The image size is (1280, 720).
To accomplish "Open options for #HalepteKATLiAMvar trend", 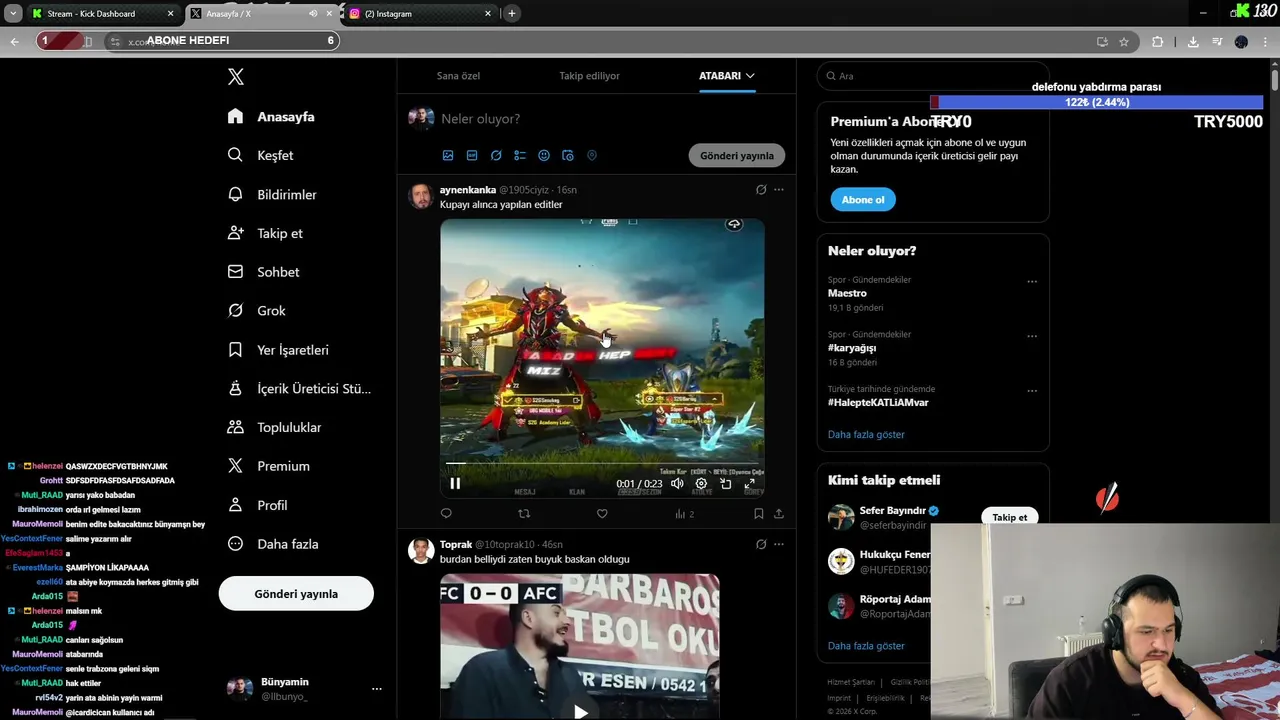I will pyautogui.click(x=1032, y=391).
